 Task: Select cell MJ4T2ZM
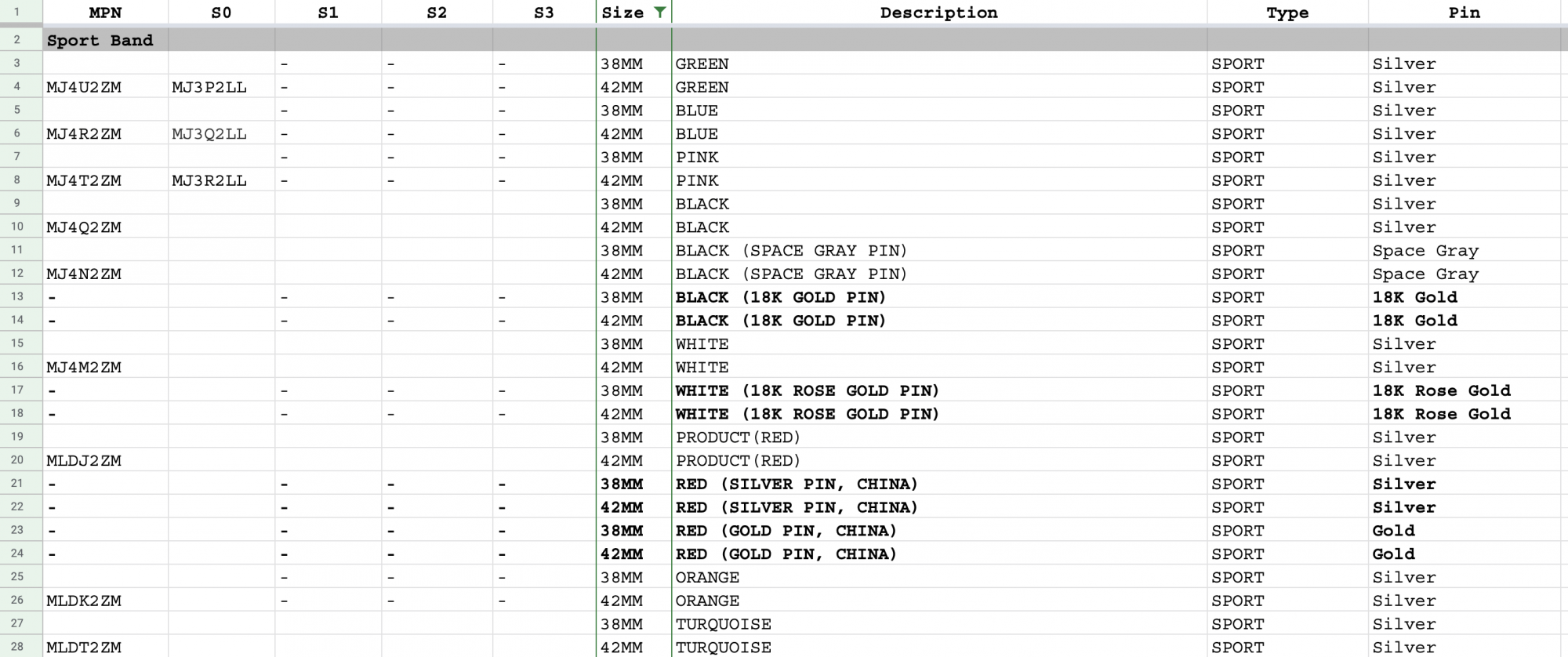coord(105,180)
